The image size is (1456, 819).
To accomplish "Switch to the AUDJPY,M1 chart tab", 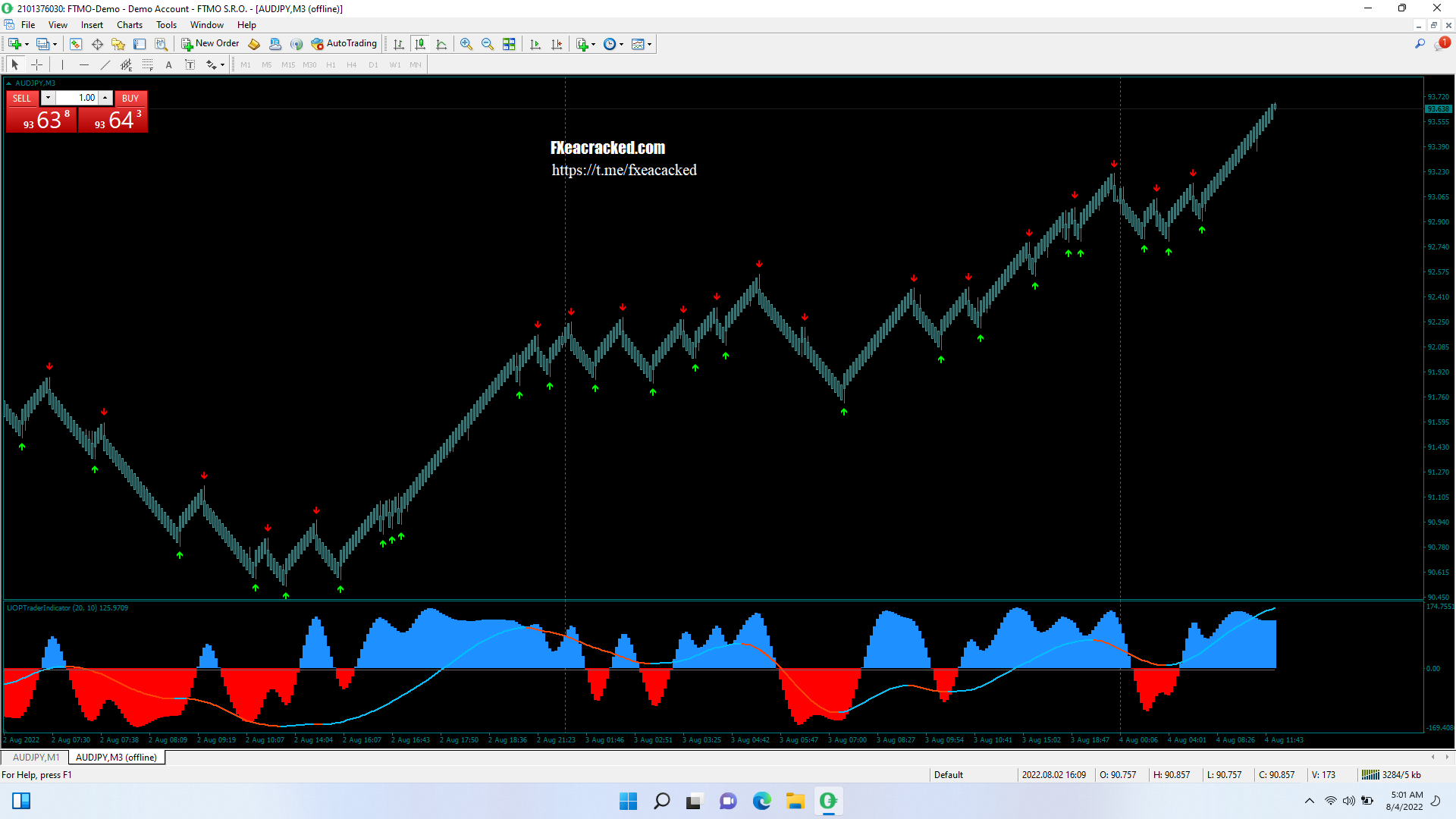I will tap(36, 757).
